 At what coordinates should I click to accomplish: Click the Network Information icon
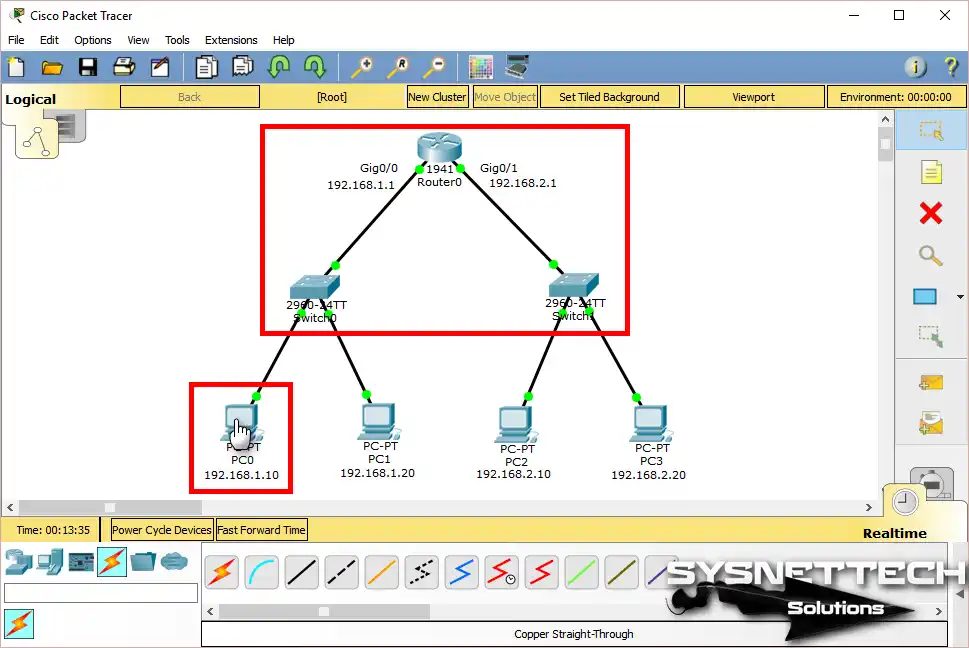point(915,66)
